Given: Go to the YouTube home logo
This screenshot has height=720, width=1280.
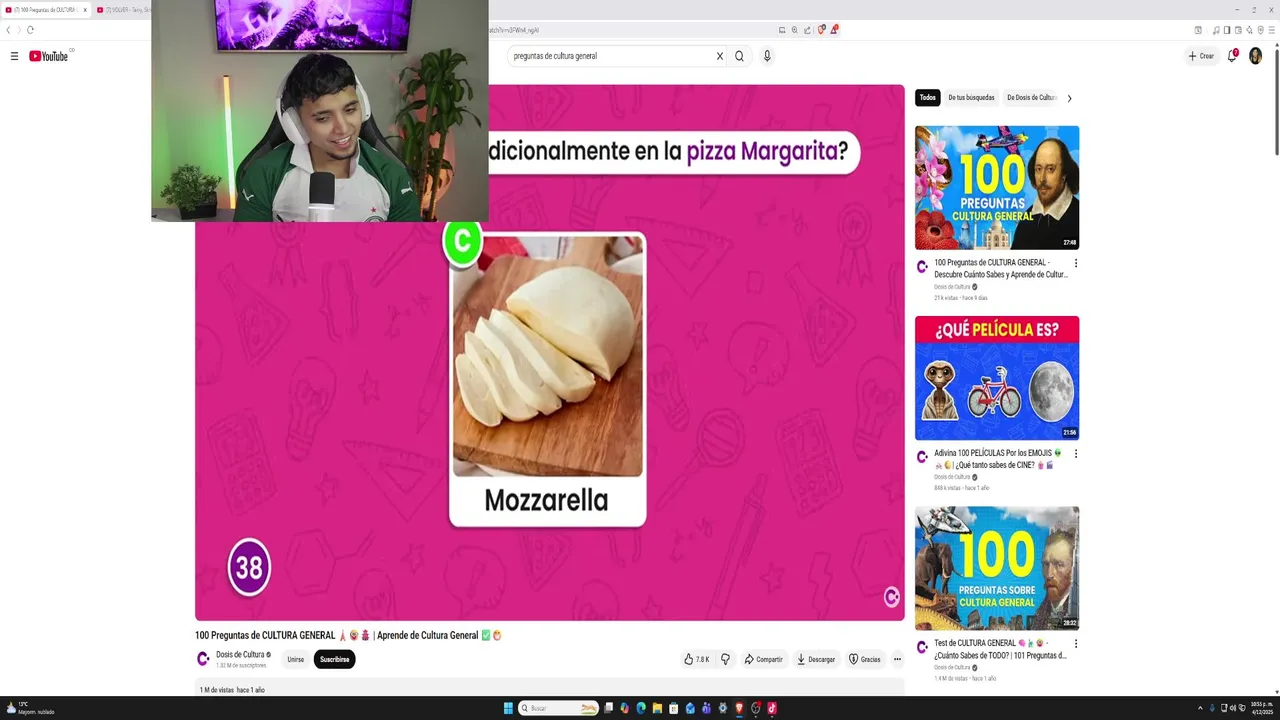Looking at the screenshot, I should (49, 56).
